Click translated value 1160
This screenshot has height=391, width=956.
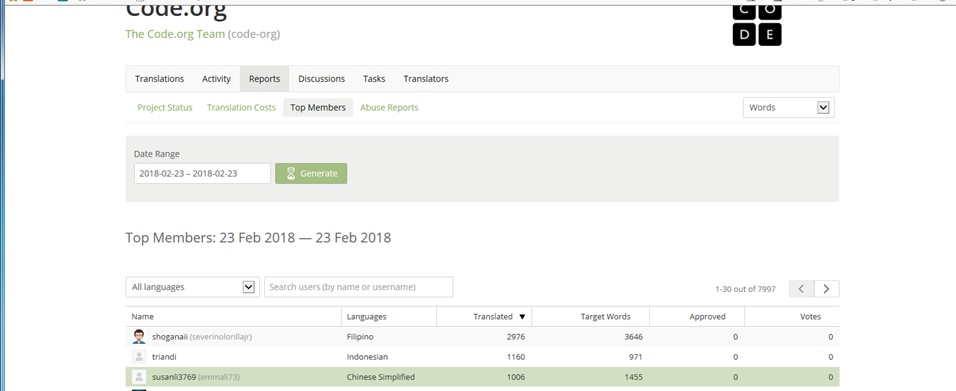tap(516, 357)
